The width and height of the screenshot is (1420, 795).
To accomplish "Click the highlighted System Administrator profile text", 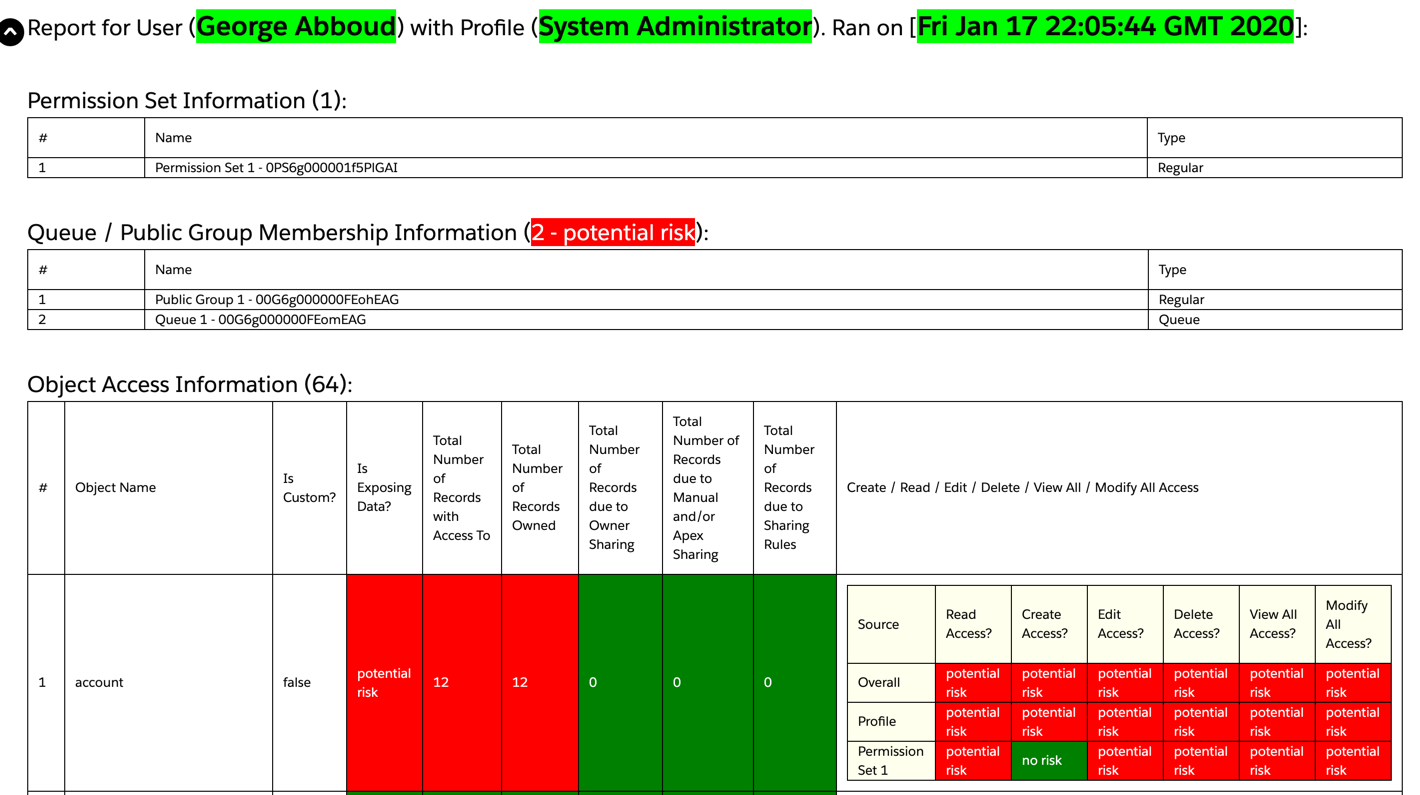I will tap(675, 27).
